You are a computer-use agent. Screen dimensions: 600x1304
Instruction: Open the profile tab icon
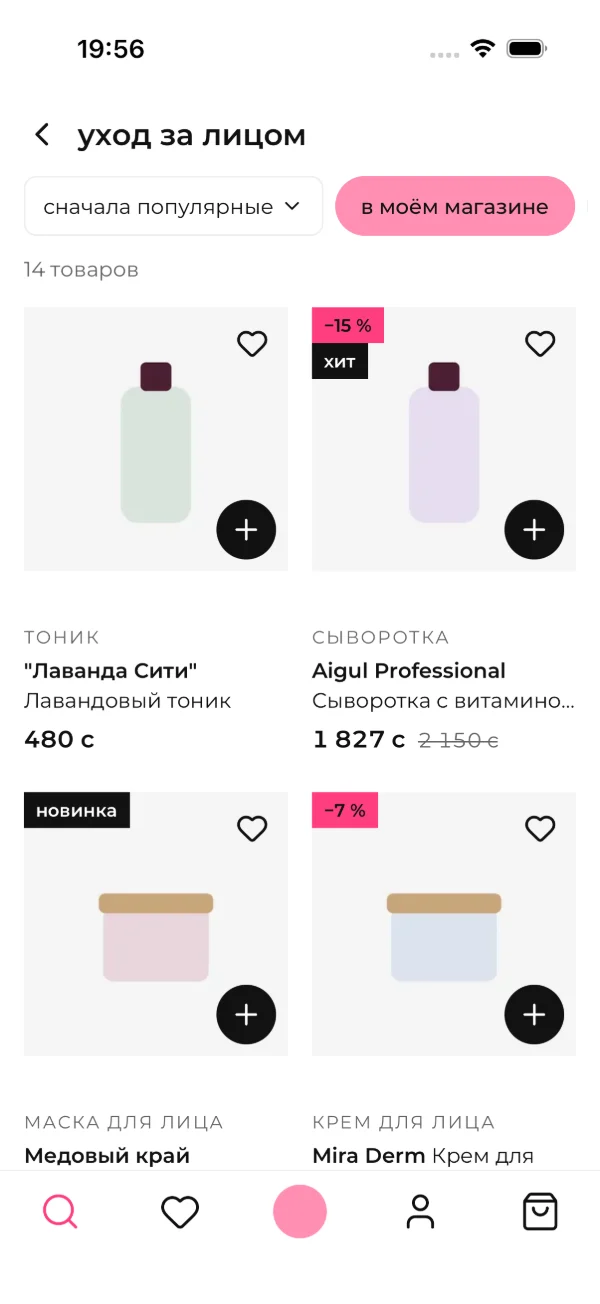click(x=420, y=1212)
